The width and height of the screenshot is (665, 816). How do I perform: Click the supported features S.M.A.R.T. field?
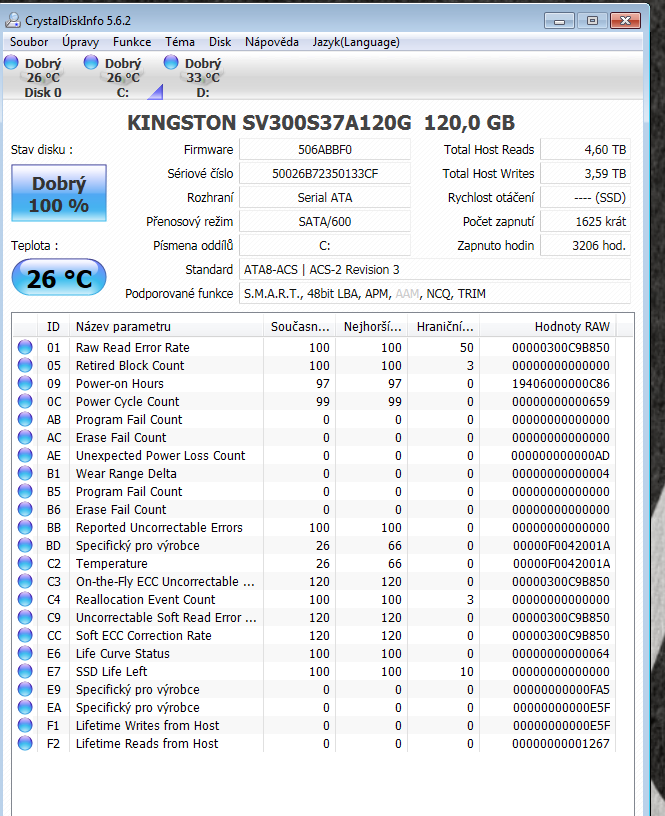(434, 294)
